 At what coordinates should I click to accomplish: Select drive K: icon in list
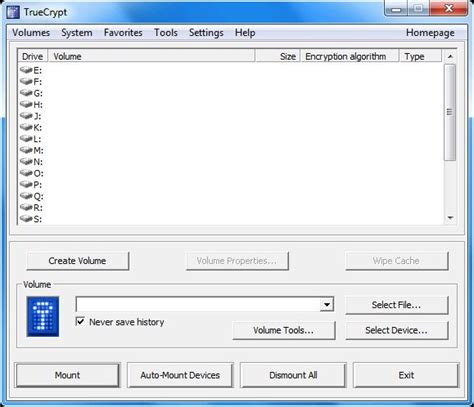click(x=26, y=127)
